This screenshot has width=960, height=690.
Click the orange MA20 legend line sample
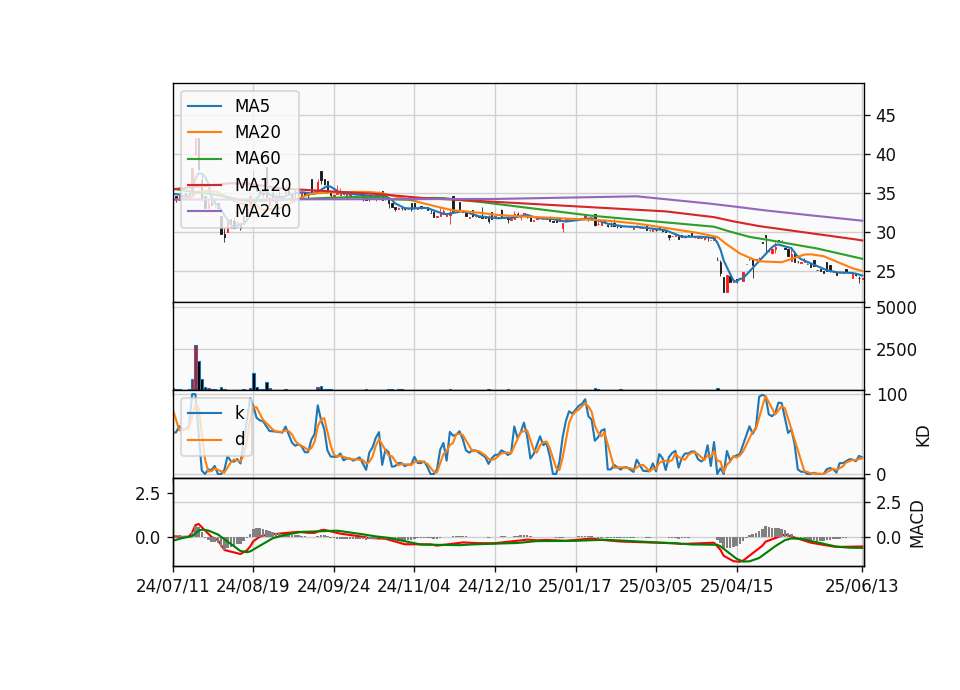pyautogui.click(x=204, y=132)
